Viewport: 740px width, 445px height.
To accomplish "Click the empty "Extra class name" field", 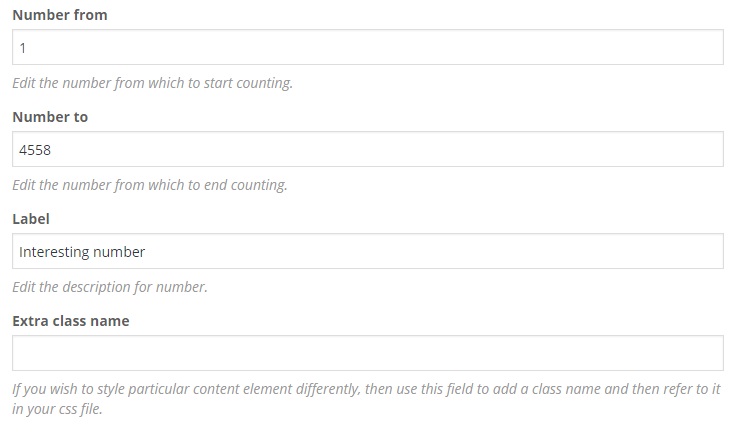I will point(367,353).
